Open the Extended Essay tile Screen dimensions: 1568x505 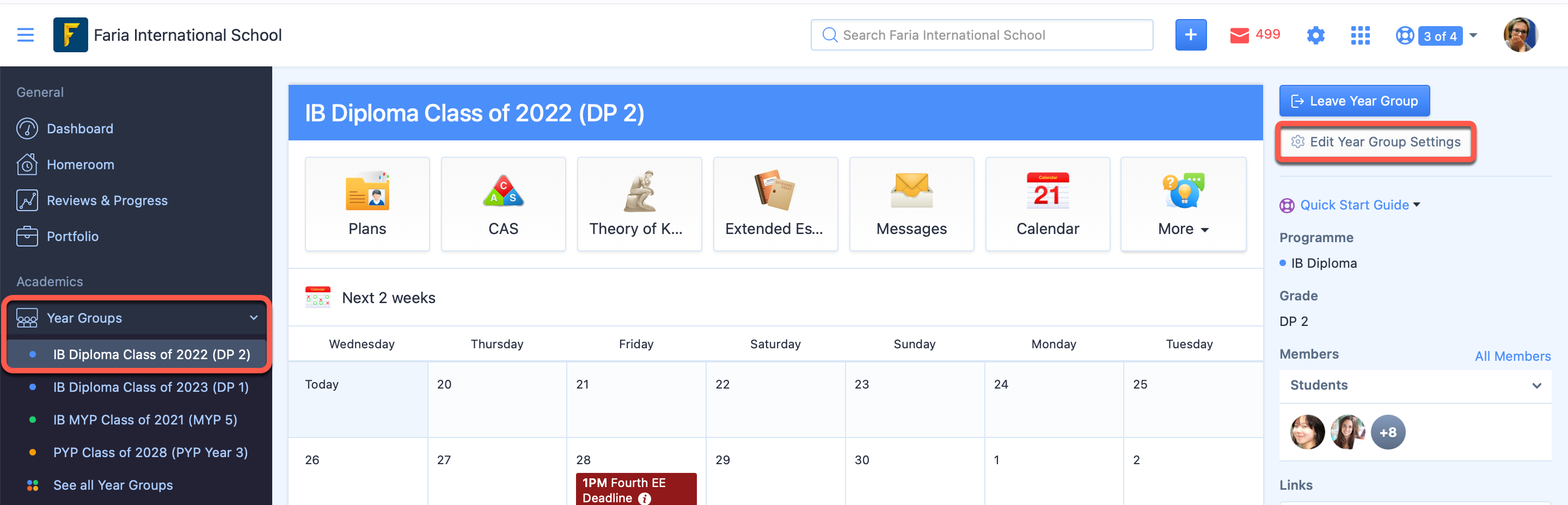click(x=775, y=204)
